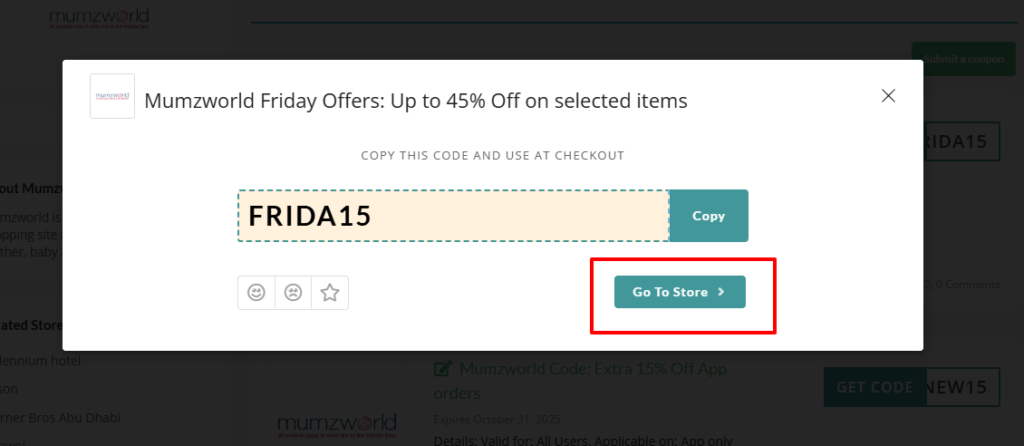The width and height of the screenshot is (1024, 446).
Task: Click the Mumzworld Friday Offers popup title
Action: click(416, 101)
